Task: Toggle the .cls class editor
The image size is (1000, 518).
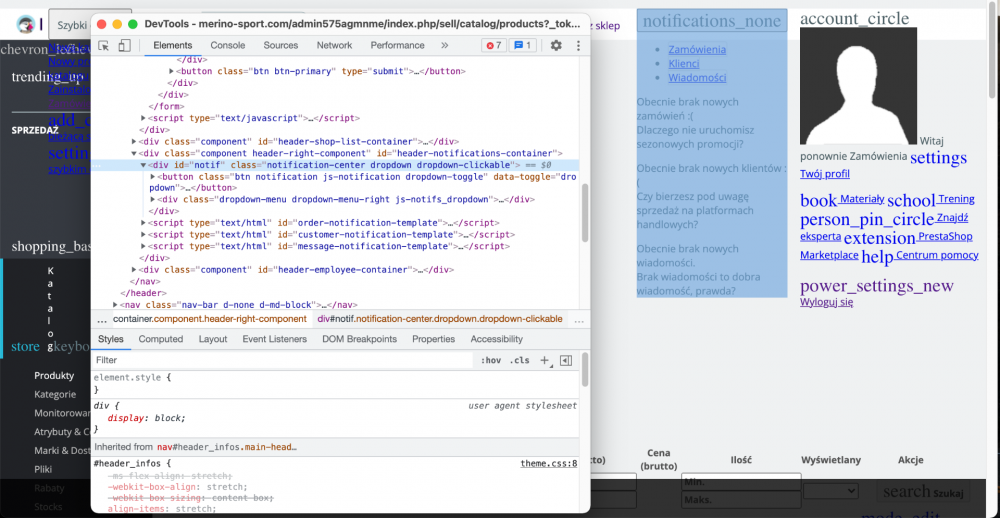Action: (x=520, y=360)
